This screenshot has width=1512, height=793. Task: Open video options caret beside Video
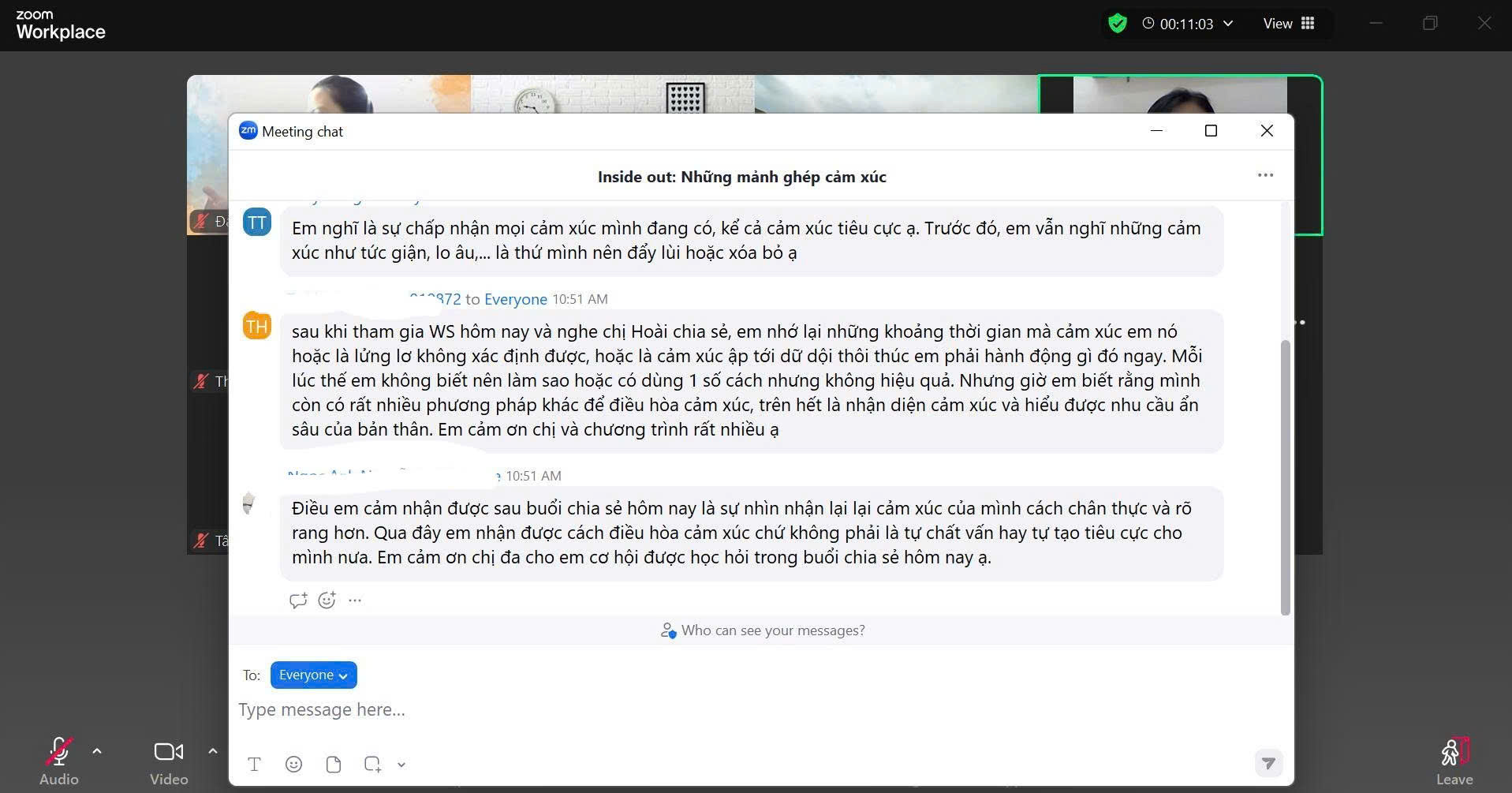(212, 751)
